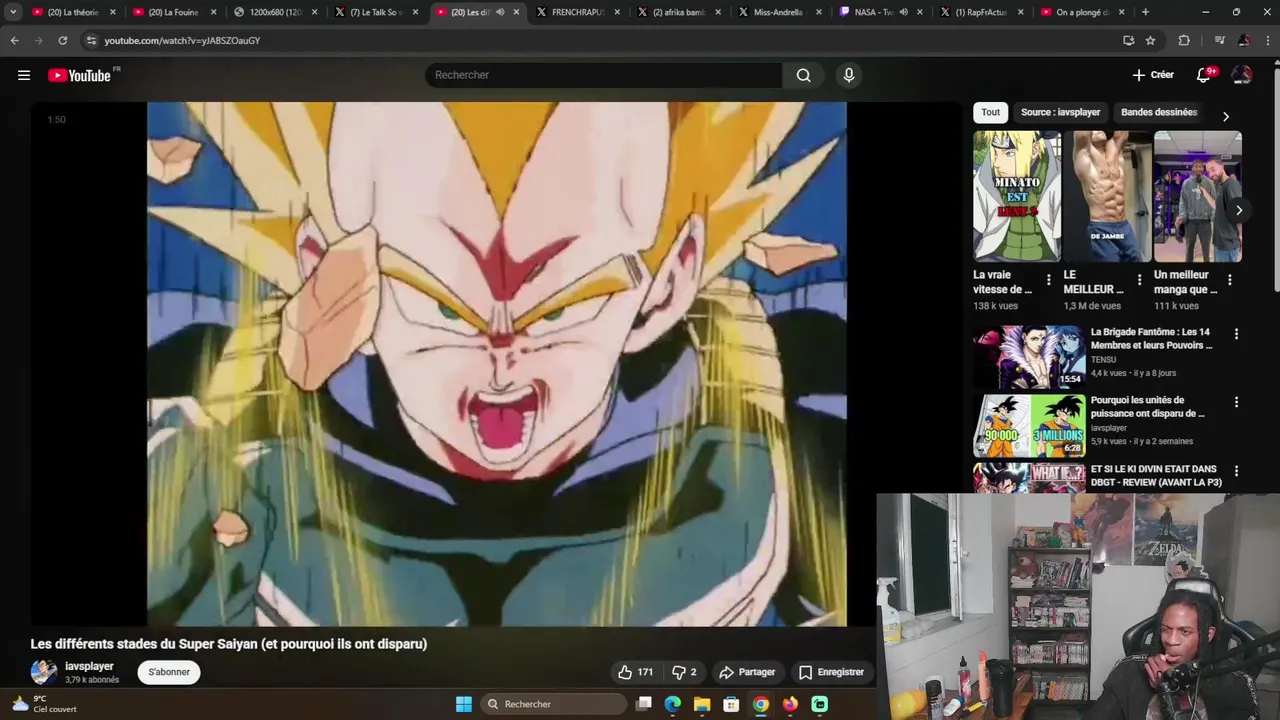Open options for unités de puissance video
The width and height of the screenshot is (1280, 720).
[1236, 402]
